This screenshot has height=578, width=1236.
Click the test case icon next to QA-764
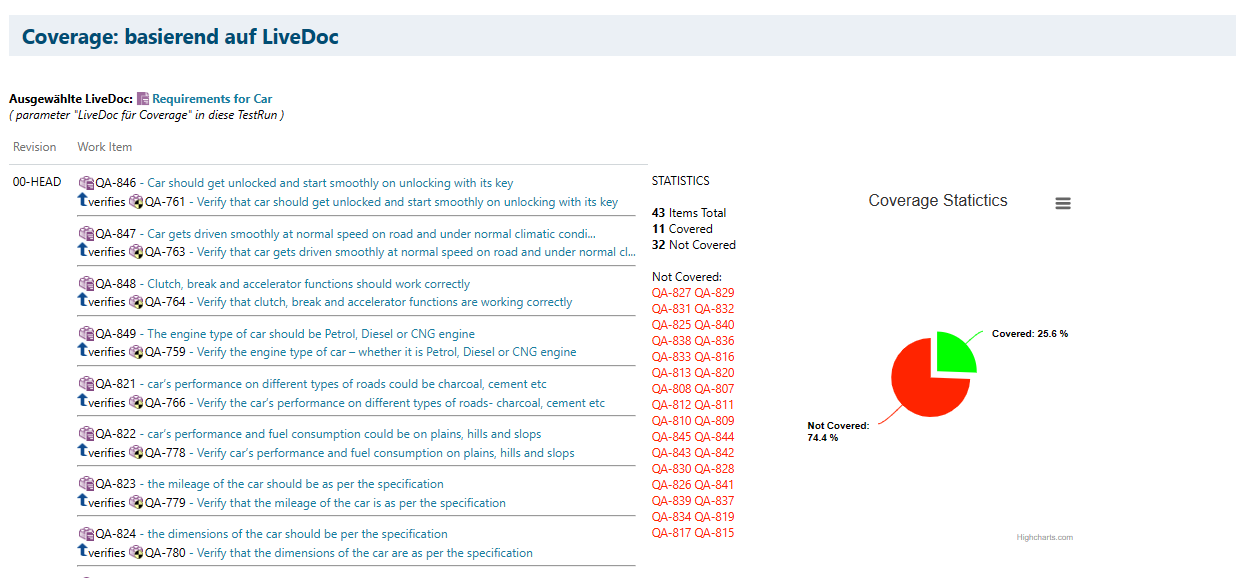[x=136, y=302]
